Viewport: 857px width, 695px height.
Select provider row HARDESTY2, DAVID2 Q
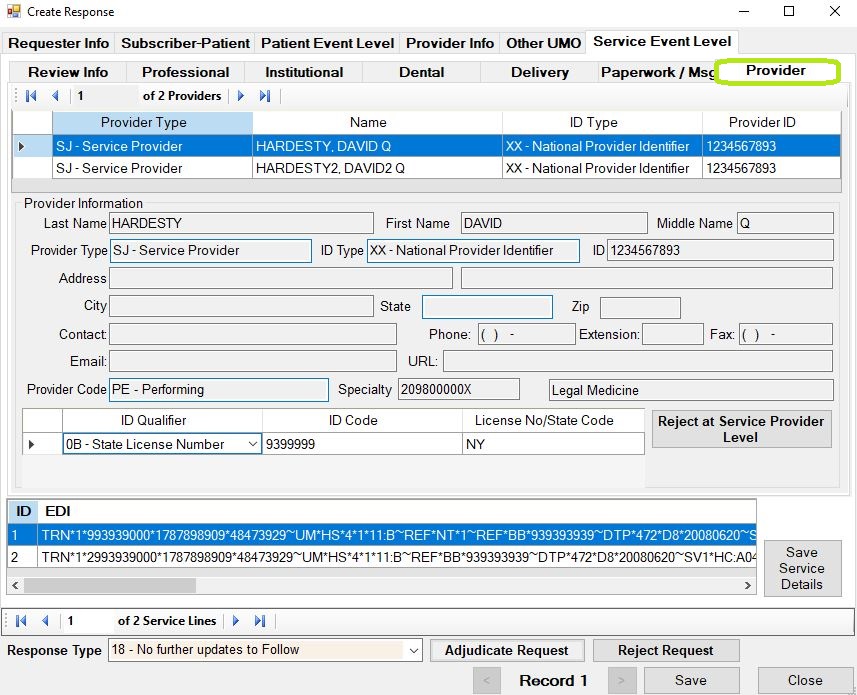pos(426,168)
